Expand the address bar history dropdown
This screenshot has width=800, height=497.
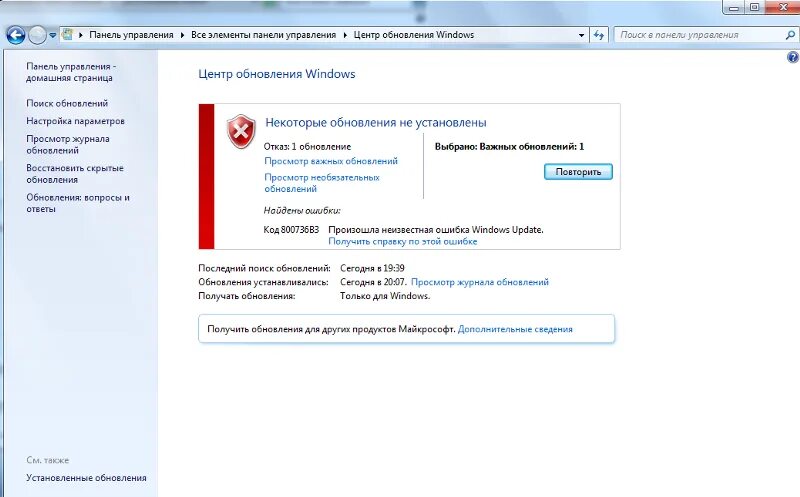coord(581,35)
